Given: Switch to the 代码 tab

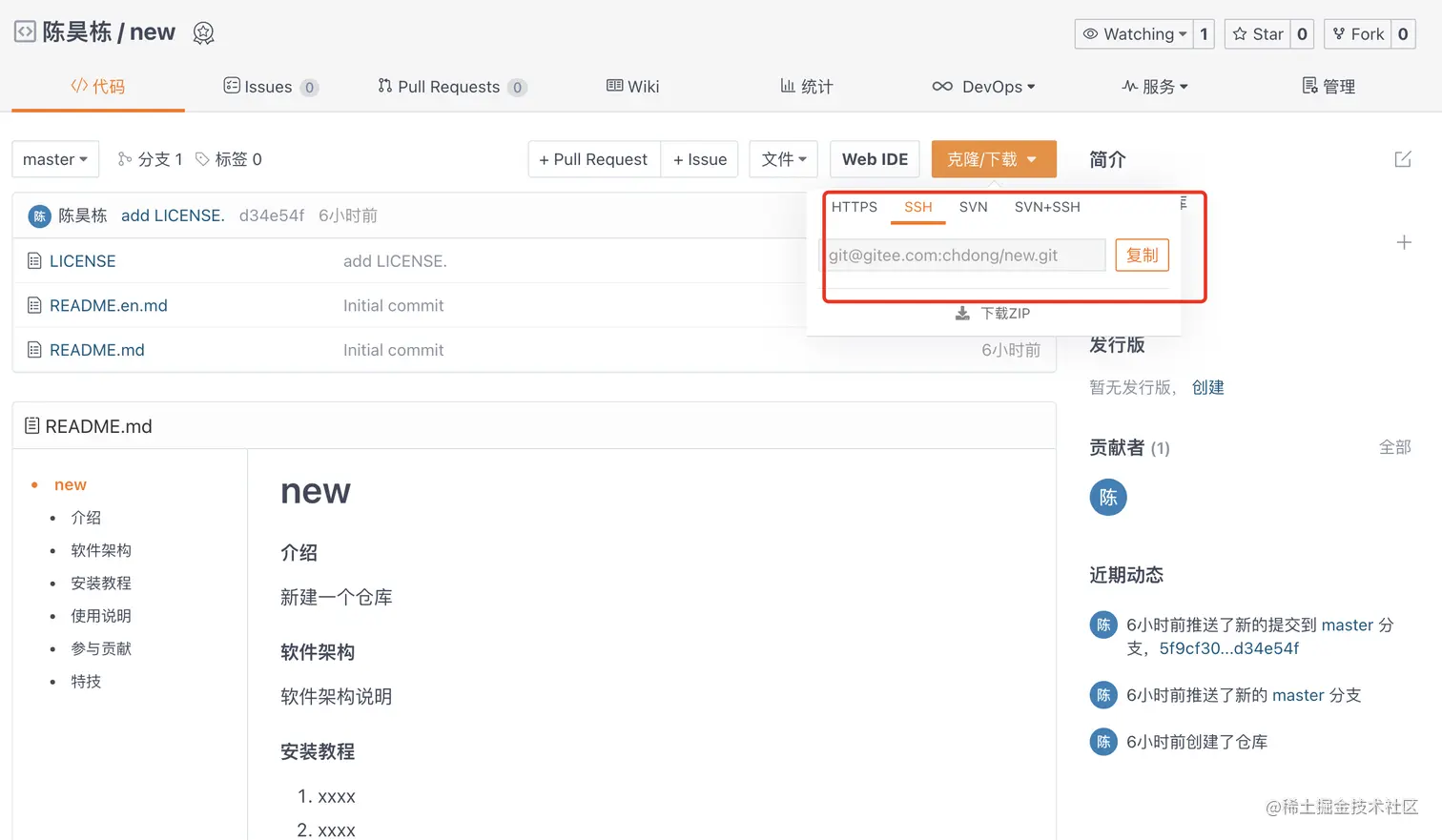Looking at the screenshot, I should (x=98, y=87).
